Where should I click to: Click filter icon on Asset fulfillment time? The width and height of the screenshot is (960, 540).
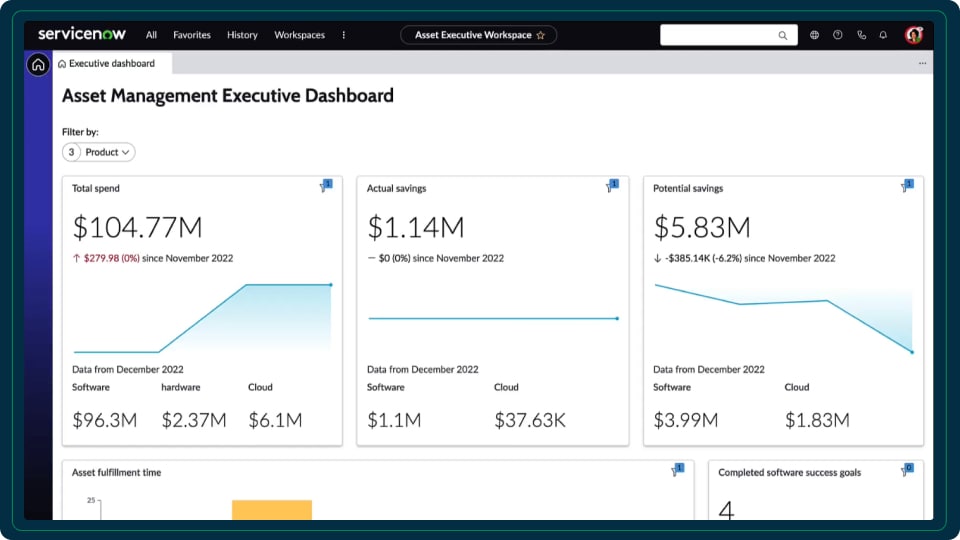pos(677,469)
